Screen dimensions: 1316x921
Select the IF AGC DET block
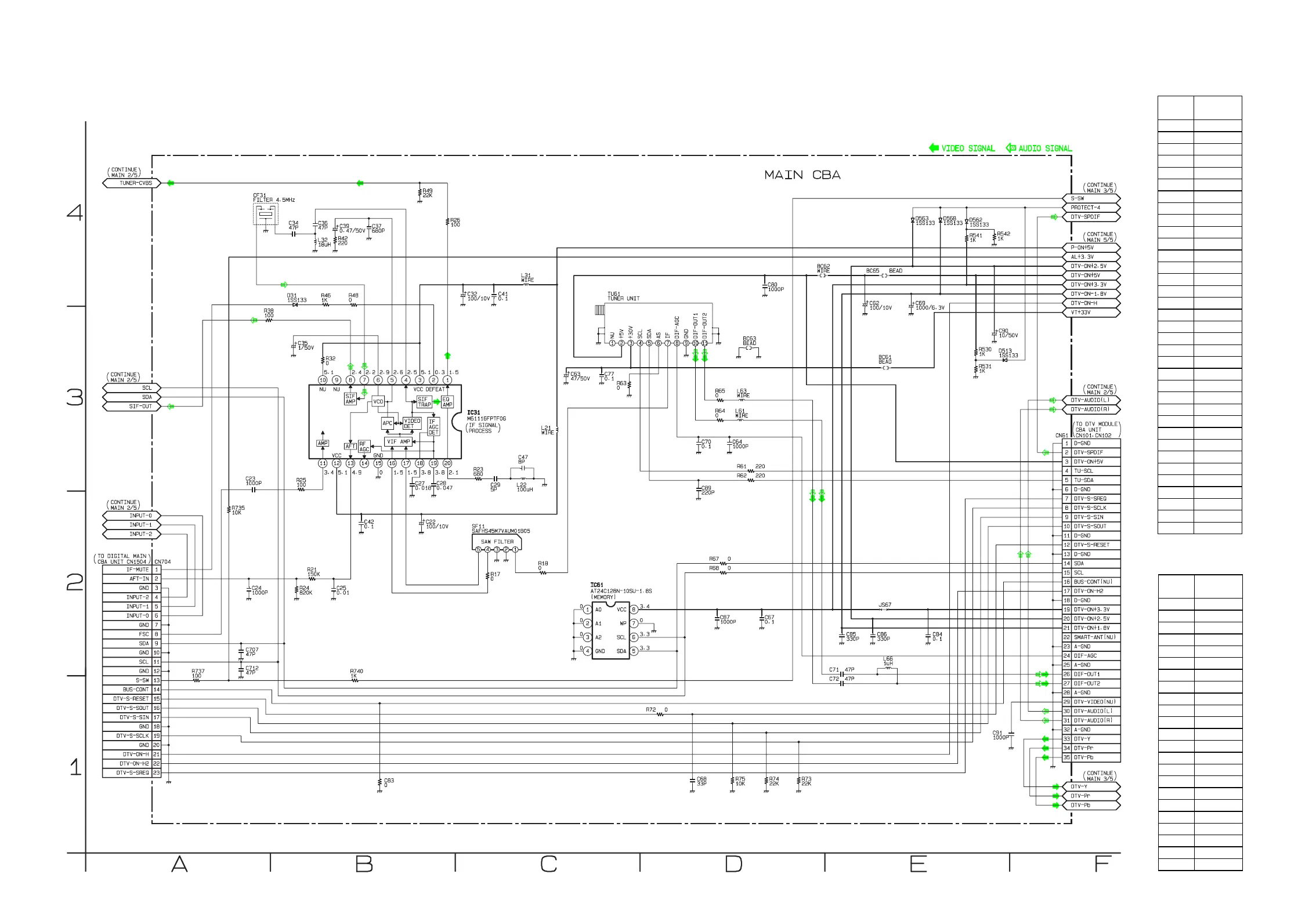[433, 427]
